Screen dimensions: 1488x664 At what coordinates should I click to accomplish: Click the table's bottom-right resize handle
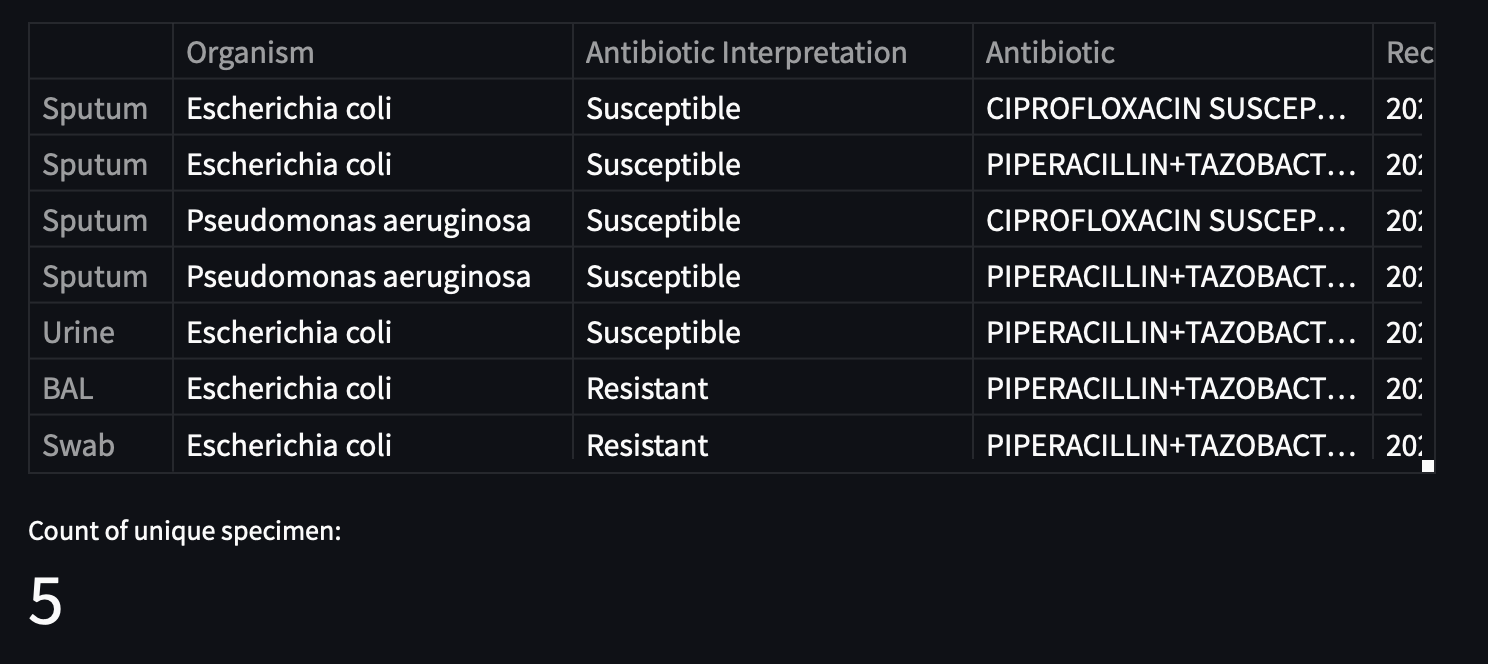coord(1428,466)
